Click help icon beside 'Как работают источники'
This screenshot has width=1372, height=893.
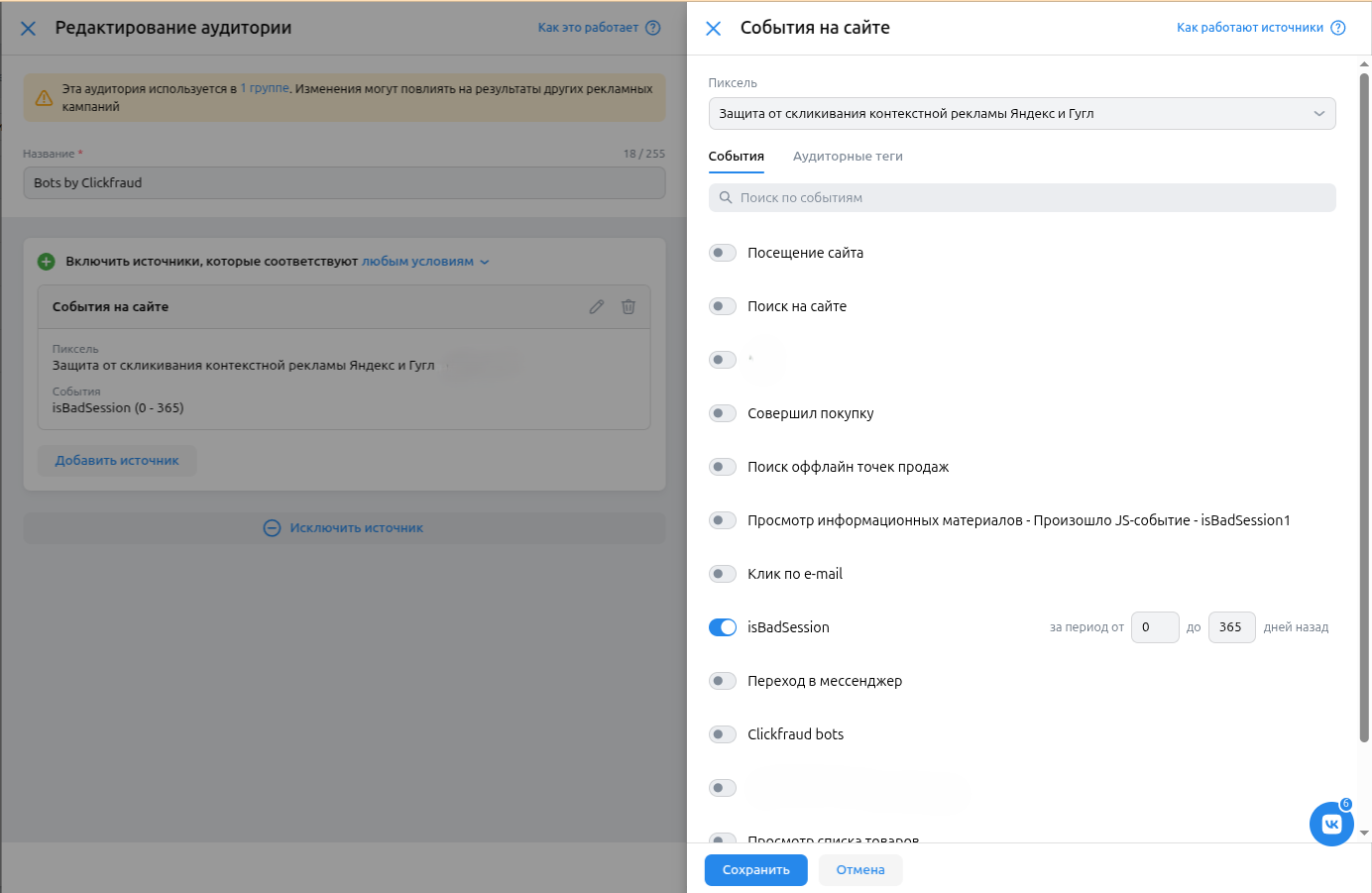1338,28
